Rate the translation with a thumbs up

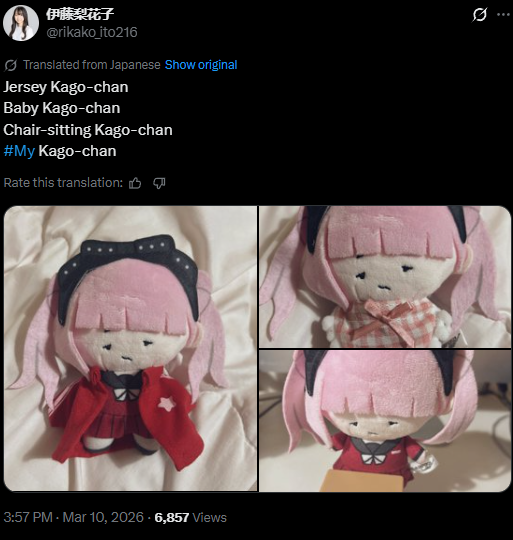135,183
